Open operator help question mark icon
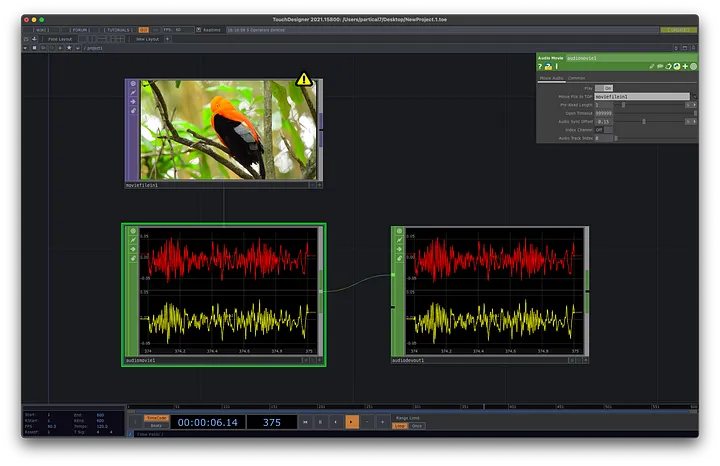Viewport: 720px width, 466px height. (541, 66)
